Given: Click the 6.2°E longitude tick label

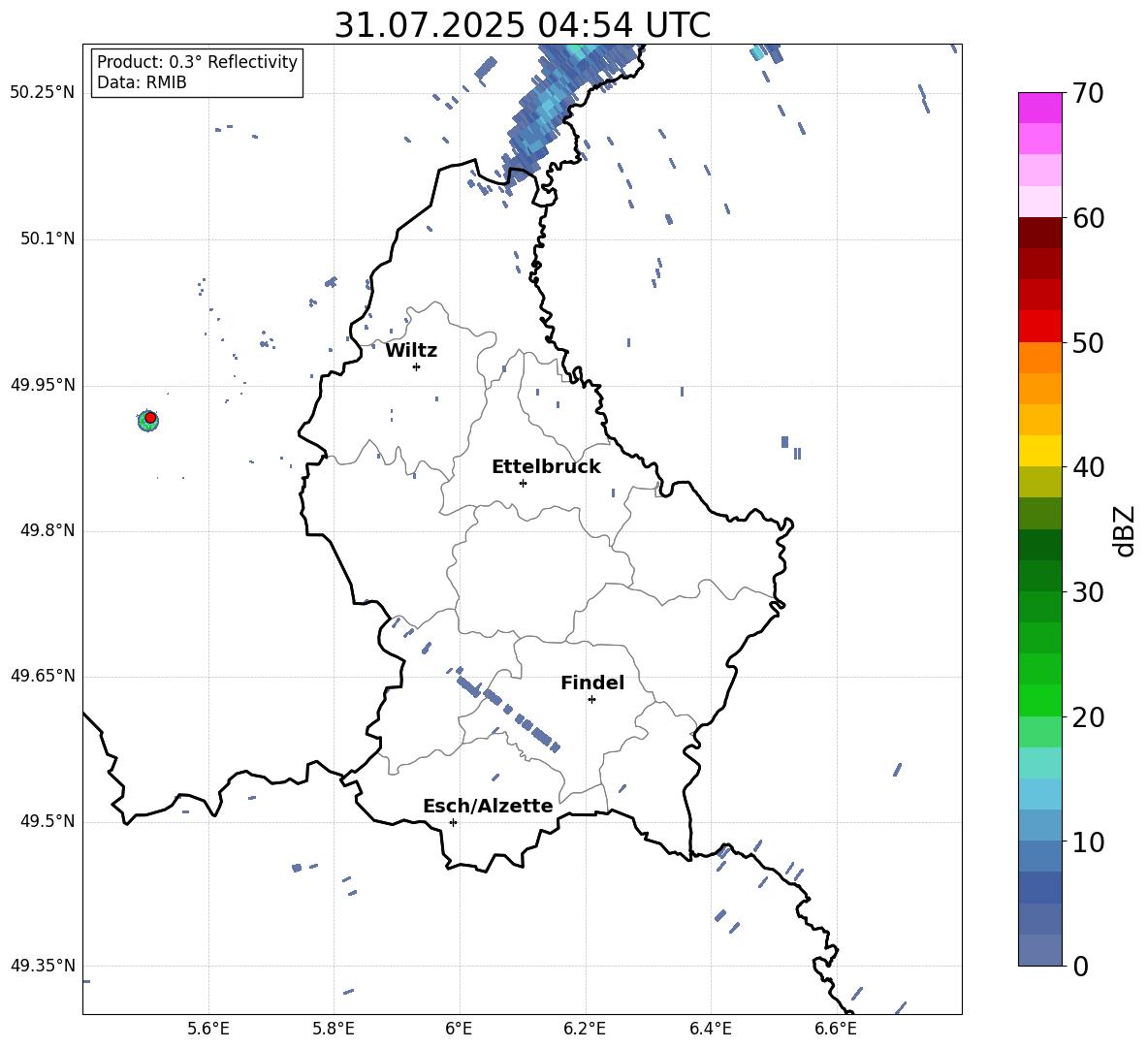Looking at the screenshot, I should [585, 1029].
